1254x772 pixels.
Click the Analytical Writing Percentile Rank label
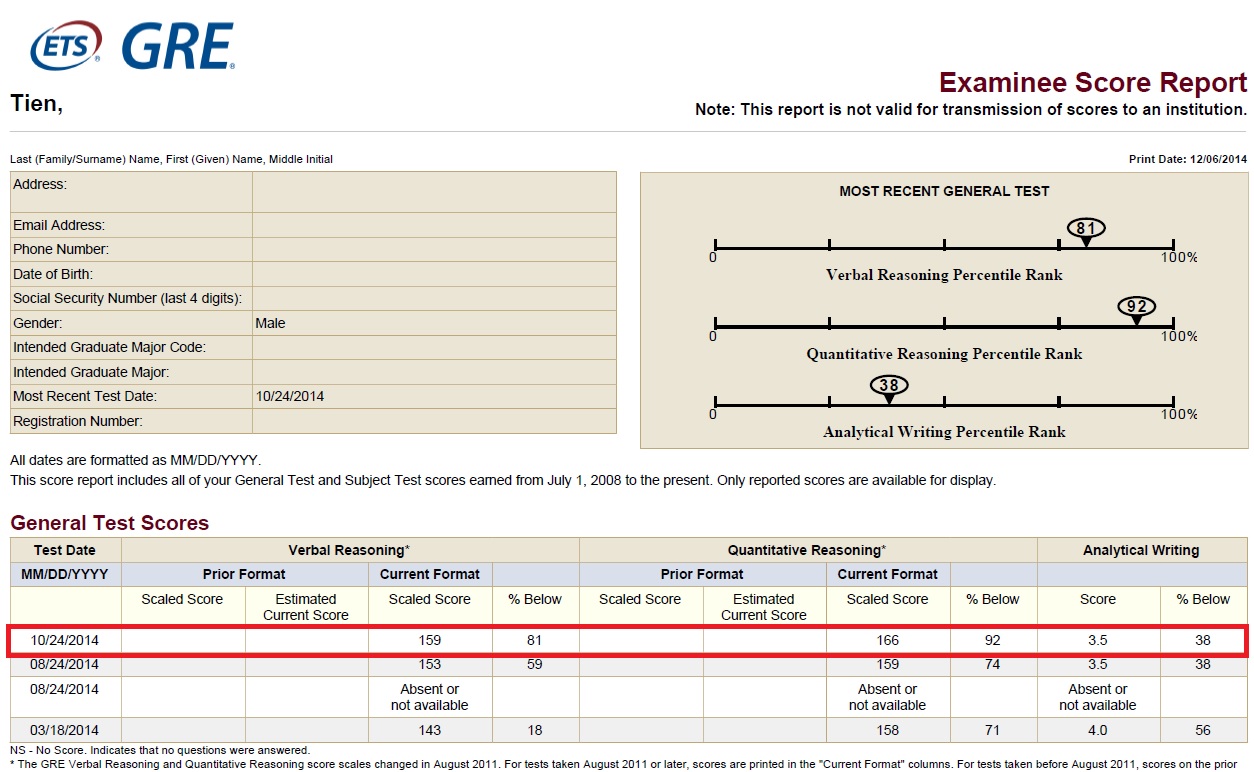click(944, 432)
